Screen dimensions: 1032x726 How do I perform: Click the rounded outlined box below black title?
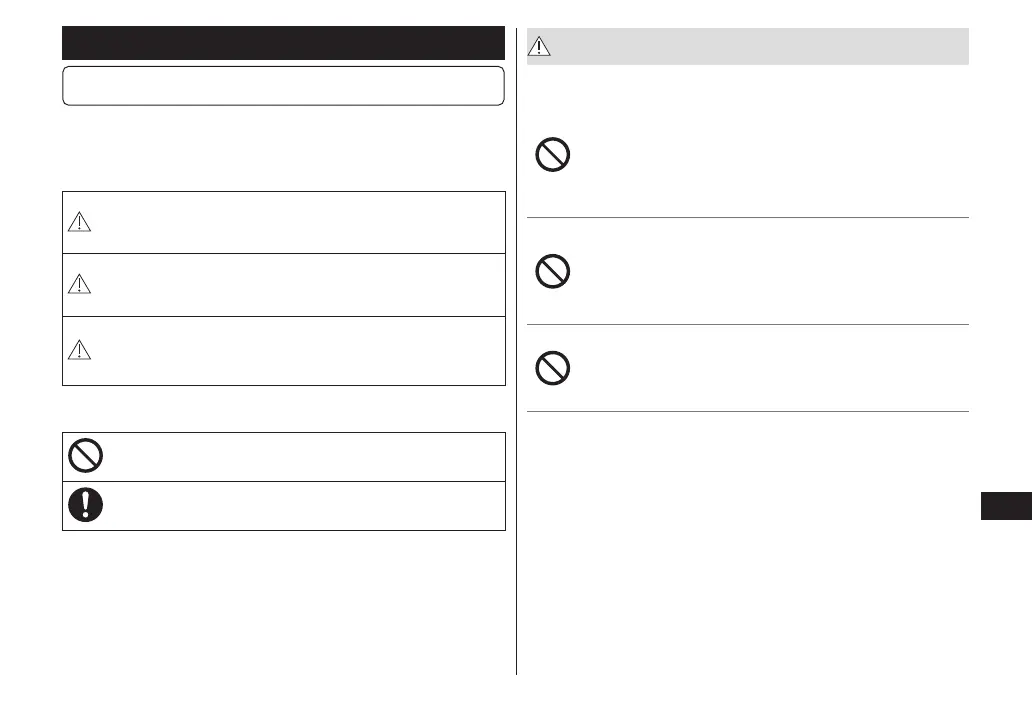point(283,86)
